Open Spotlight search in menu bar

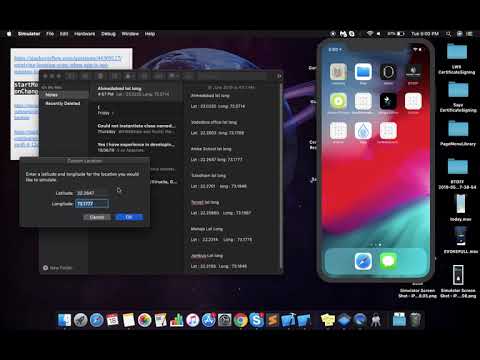click(448, 34)
